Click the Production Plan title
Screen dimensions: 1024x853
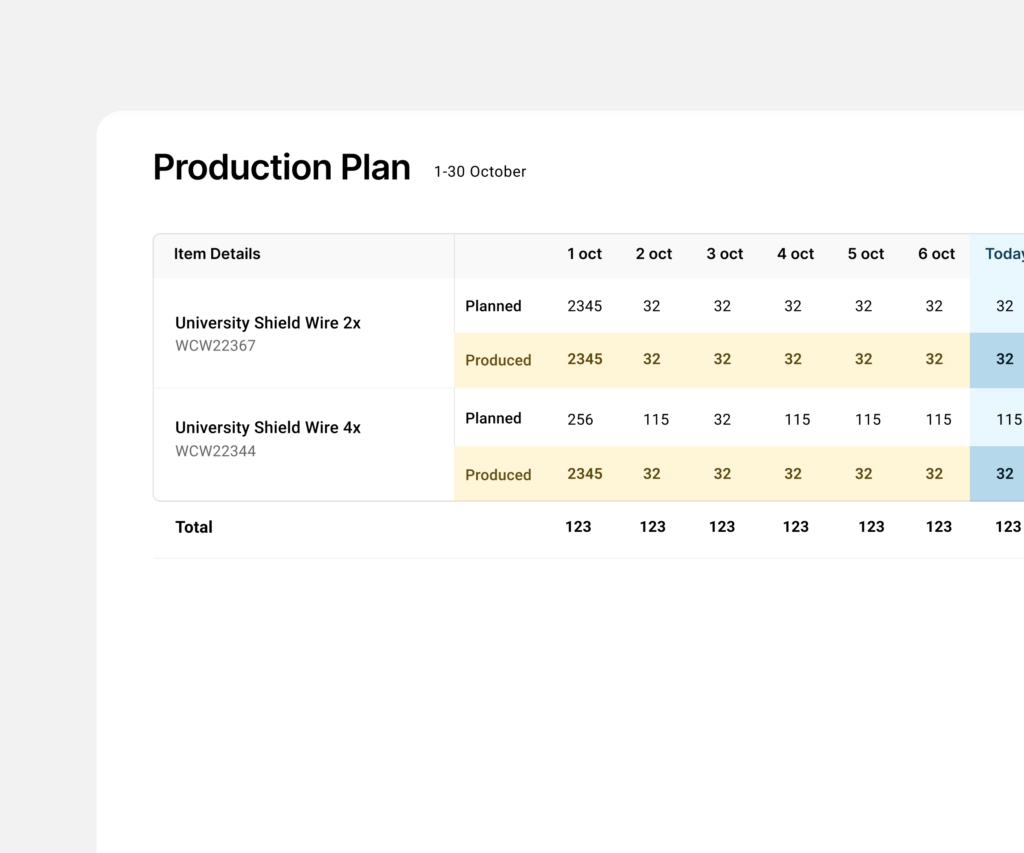pos(281,168)
